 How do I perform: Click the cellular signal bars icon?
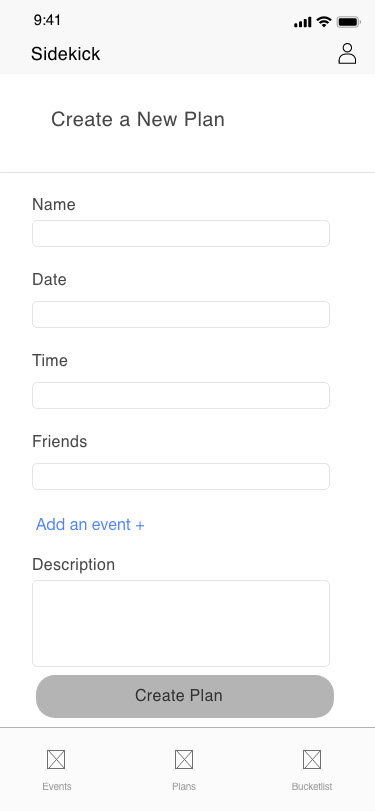[x=302, y=22]
